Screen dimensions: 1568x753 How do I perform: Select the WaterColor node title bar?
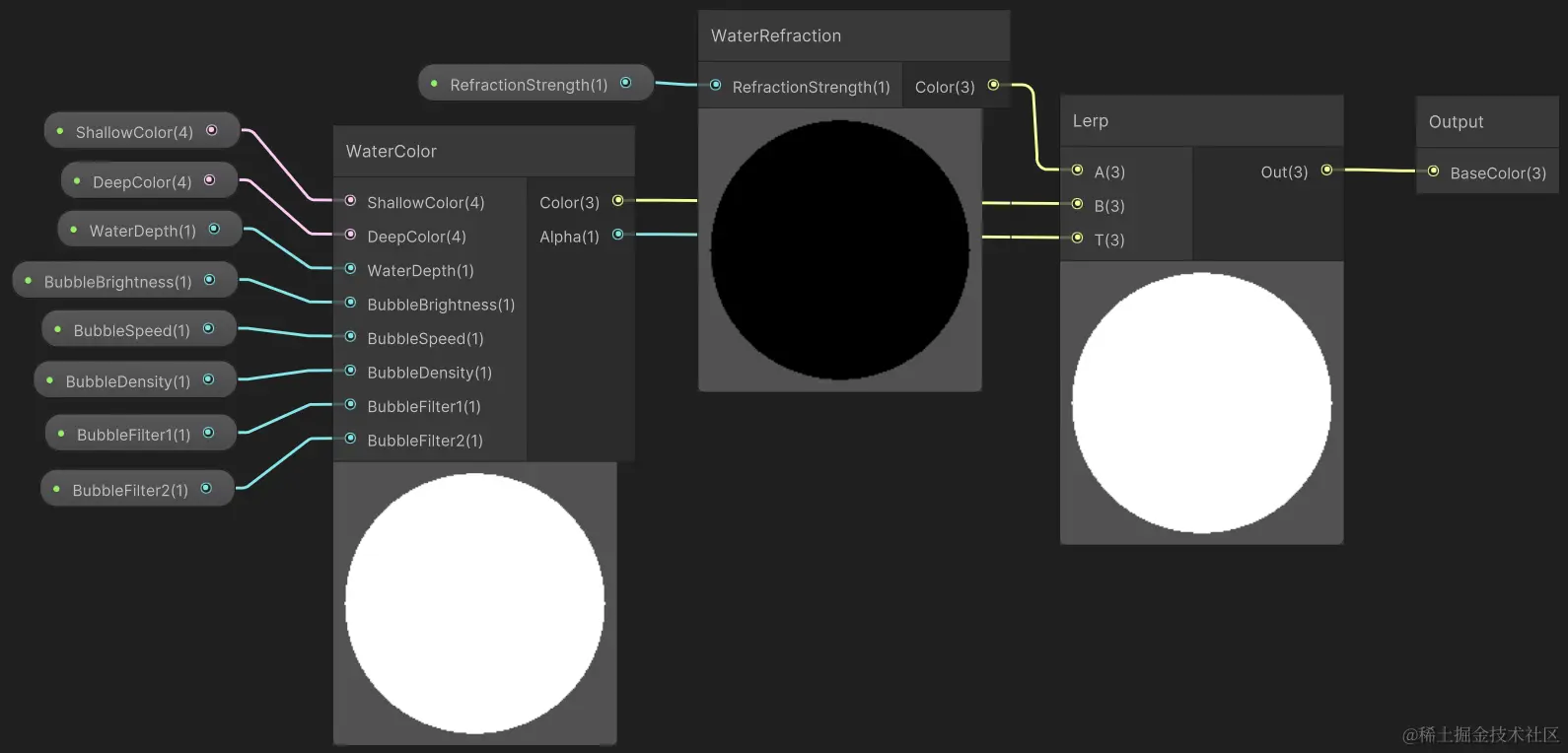click(484, 152)
